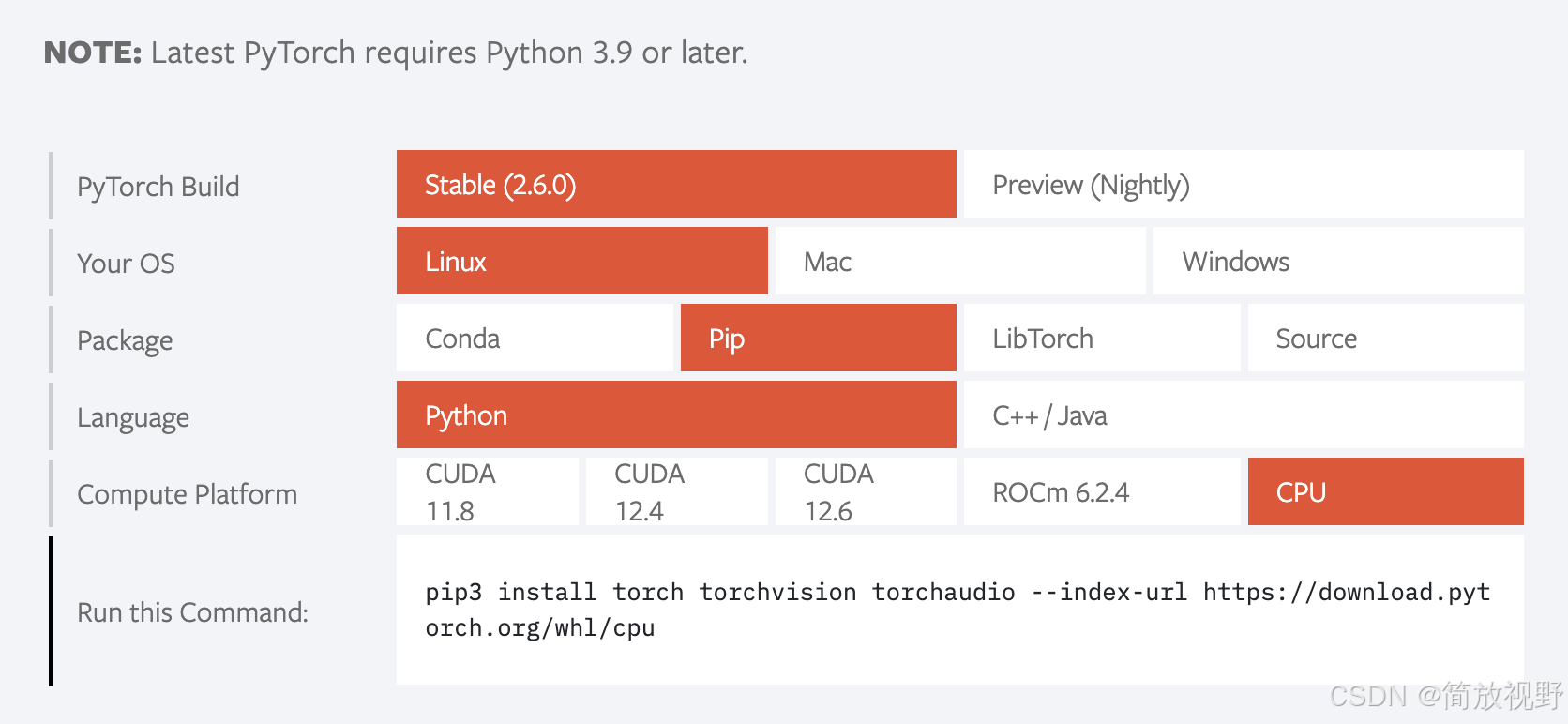This screenshot has height=724, width=1568.
Task: Select LibTorch package
Action: (1101, 339)
